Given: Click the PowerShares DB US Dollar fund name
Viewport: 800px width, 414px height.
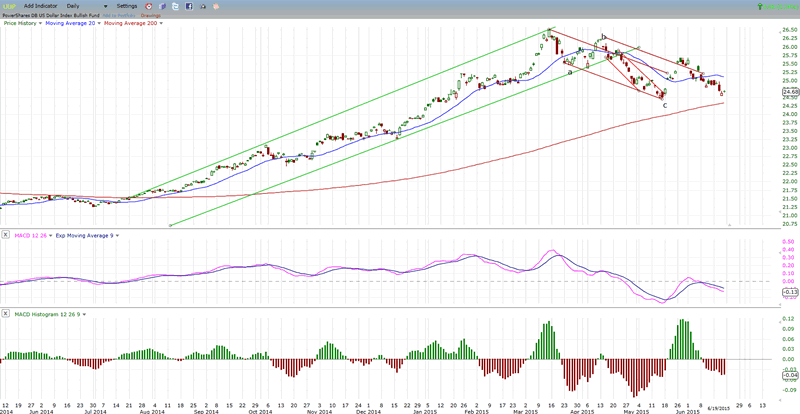Looking at the screenshot, I should (51, 15).
